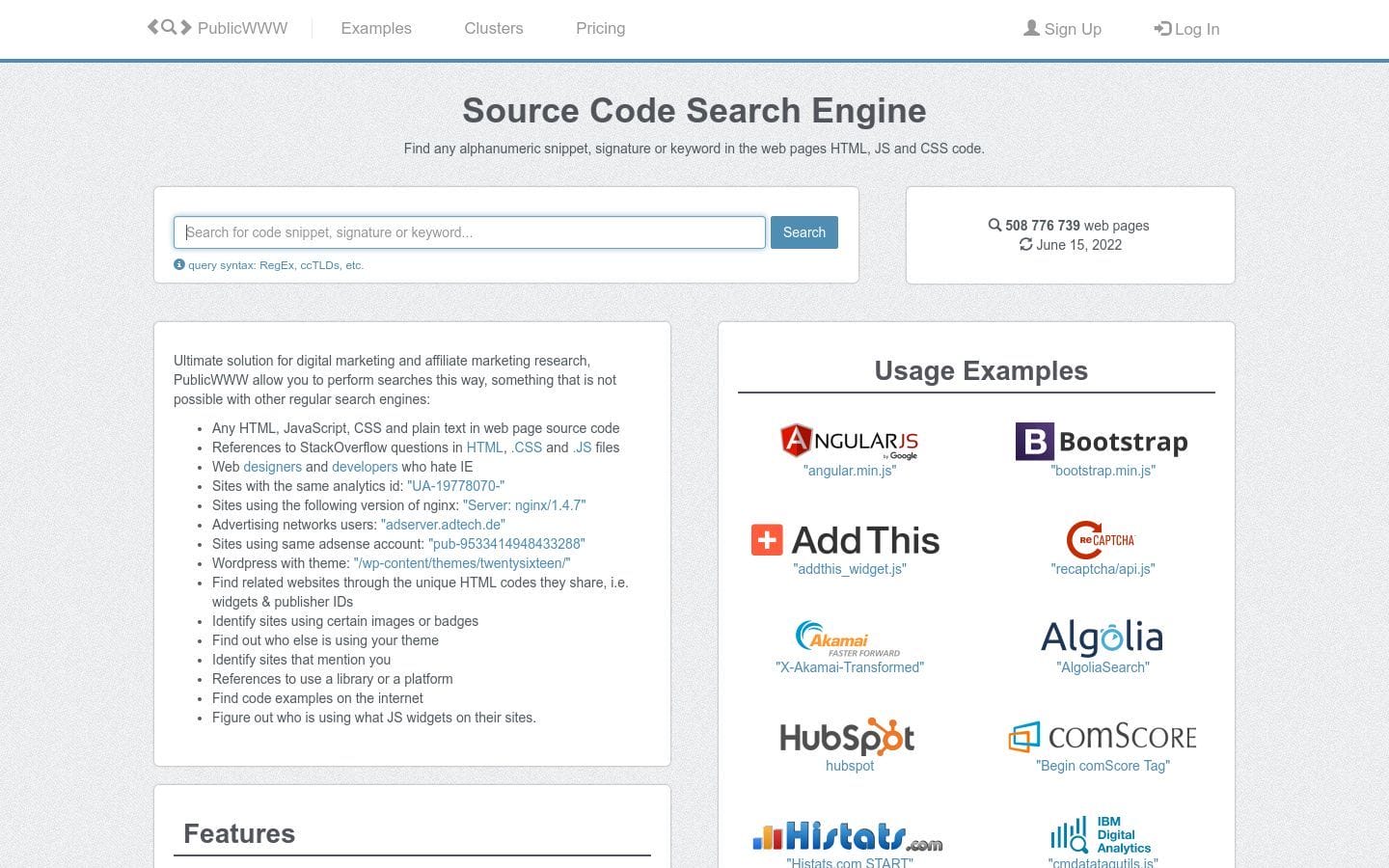Click the Bootstrap logo
1389x868 pixels.
pos(1102,442)
